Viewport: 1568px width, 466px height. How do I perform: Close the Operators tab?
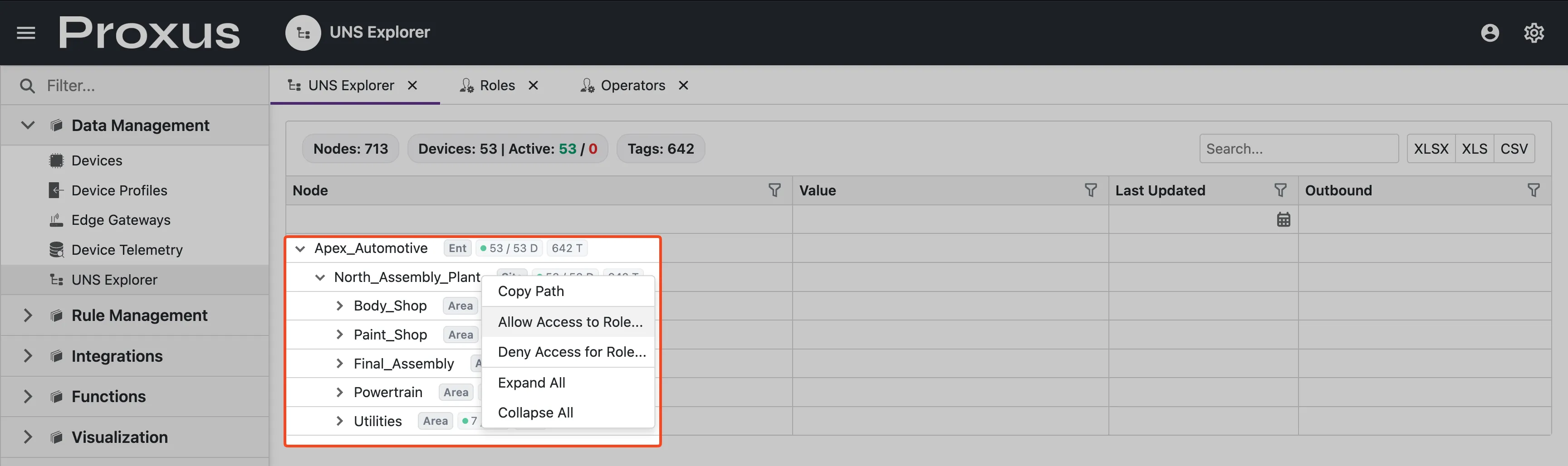[684, 86]
